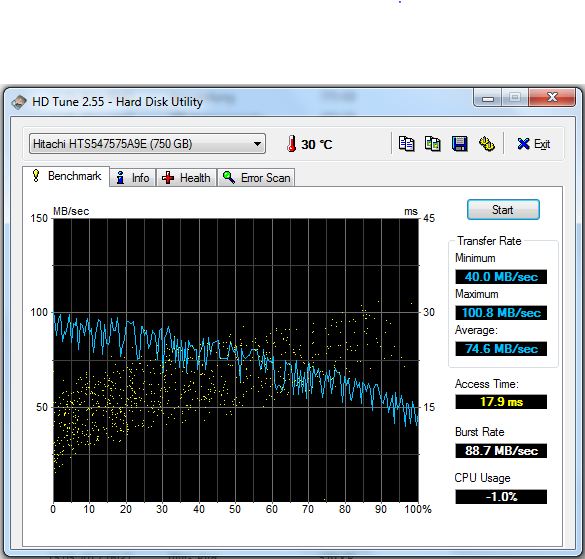Click the benchmark transfer rate graph

click(x=236, y=360)
